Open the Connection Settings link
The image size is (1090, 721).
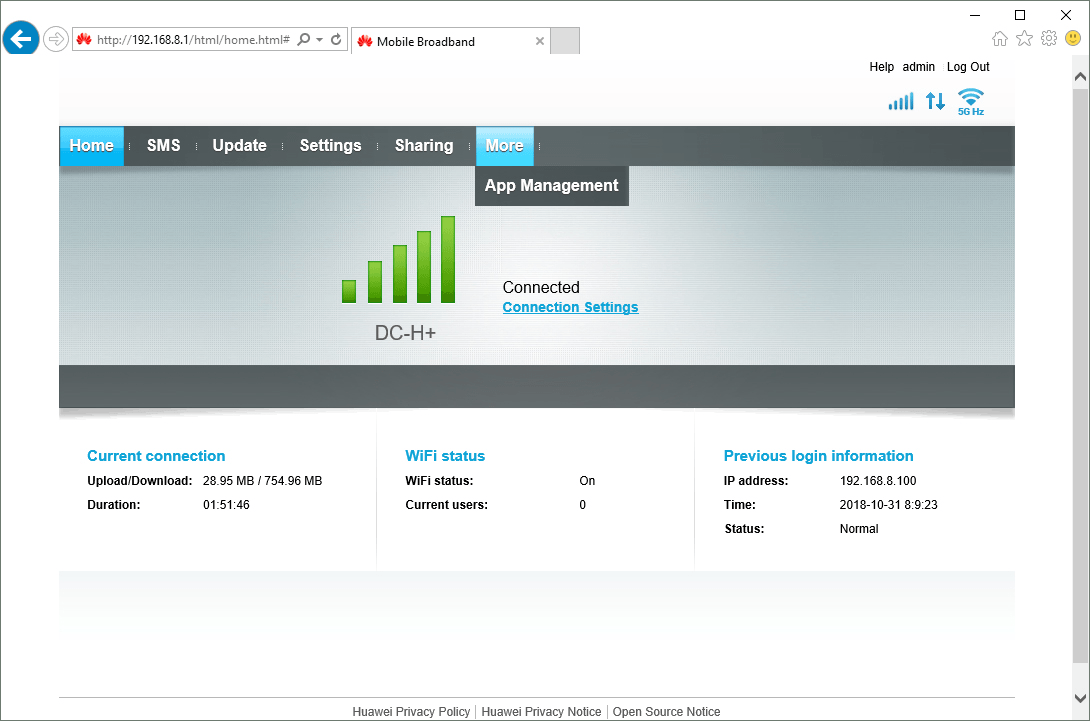[x=570, y=307]
